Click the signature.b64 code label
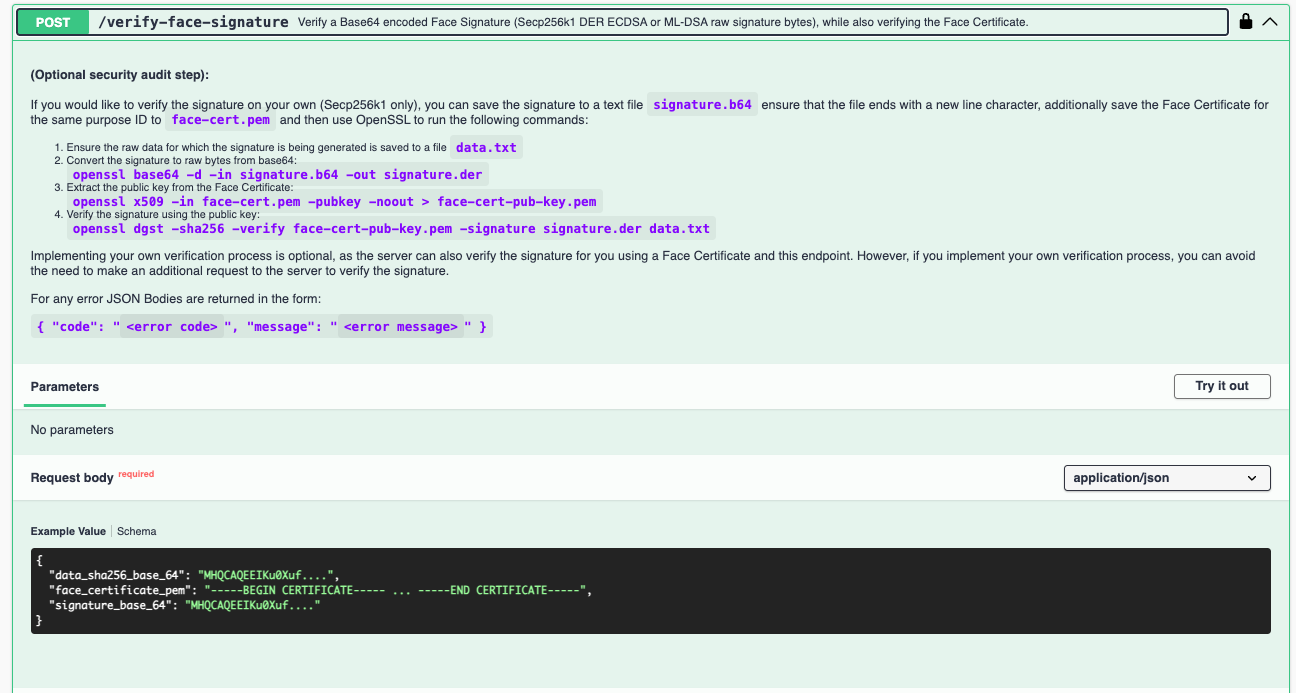Image resolution: width=1296 pixels, height=693 pixels. pyautogui.click(x=702, y=104)
